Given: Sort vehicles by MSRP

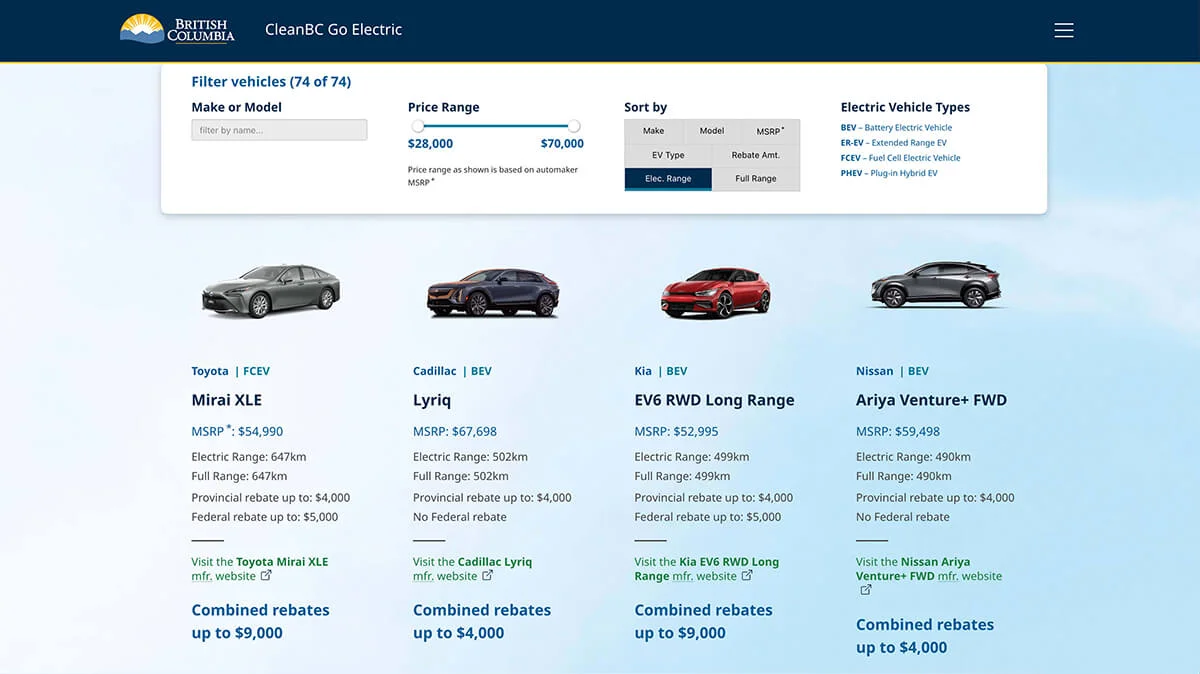Looking at the screenshot, I should tap(770, 131).
